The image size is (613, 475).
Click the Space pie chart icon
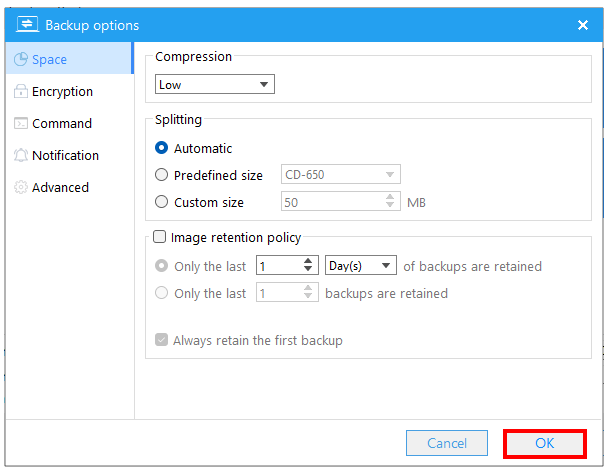point(21,59)
